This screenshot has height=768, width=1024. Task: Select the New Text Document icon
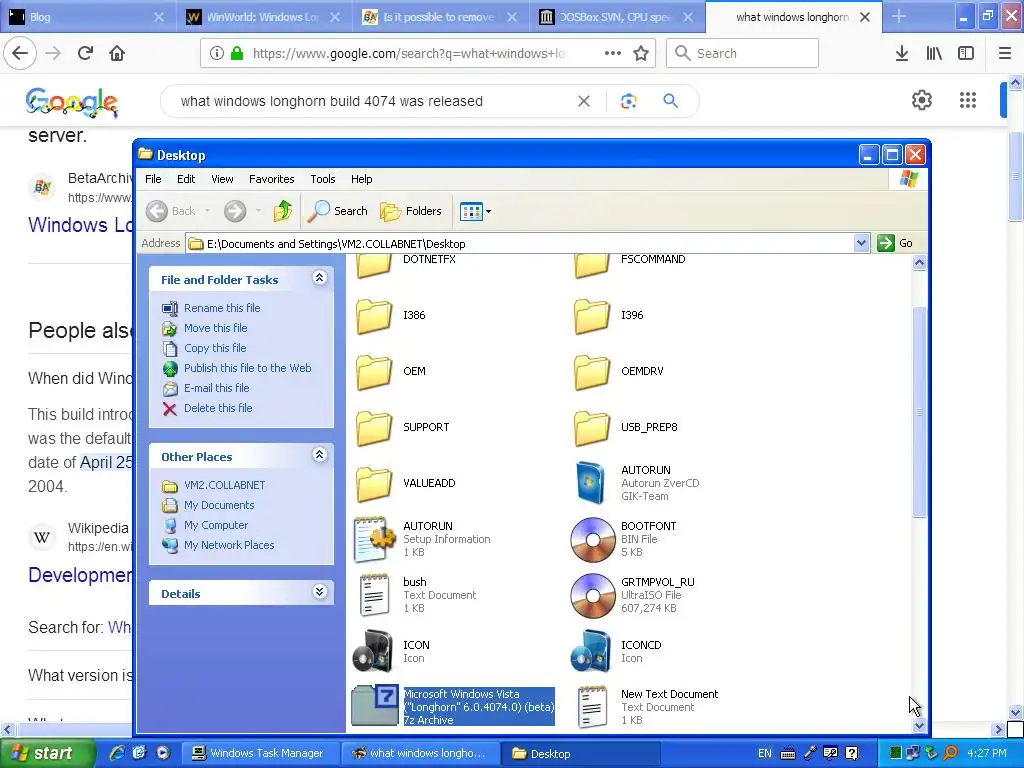point(592,707)
